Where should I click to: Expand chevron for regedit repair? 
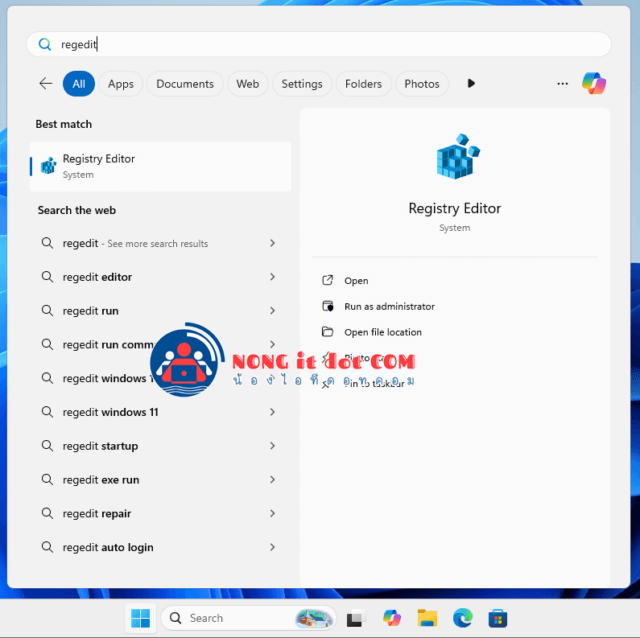pyautogui.click(x=272, y=513)
